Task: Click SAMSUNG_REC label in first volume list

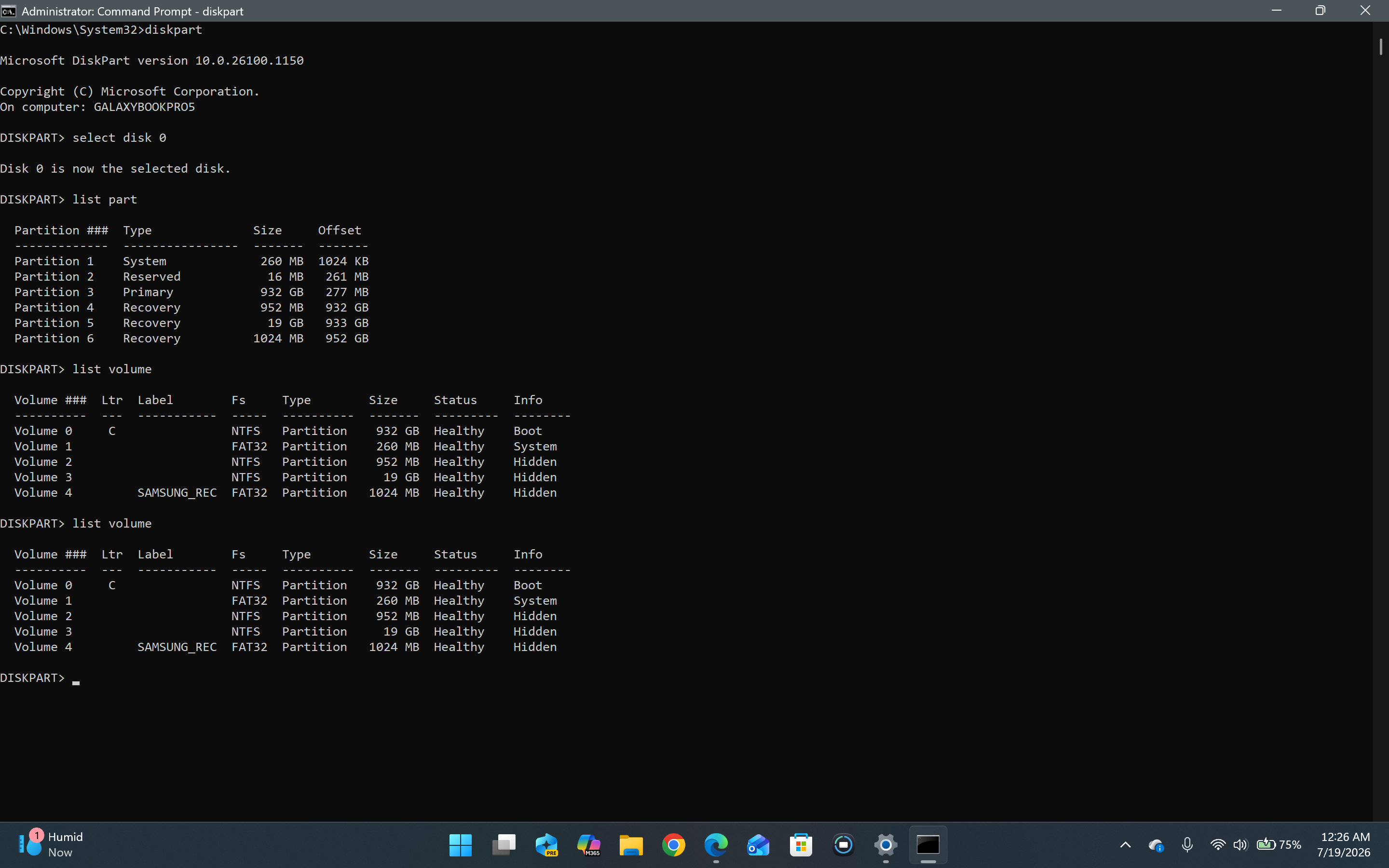Action: [x=177, y=493]
